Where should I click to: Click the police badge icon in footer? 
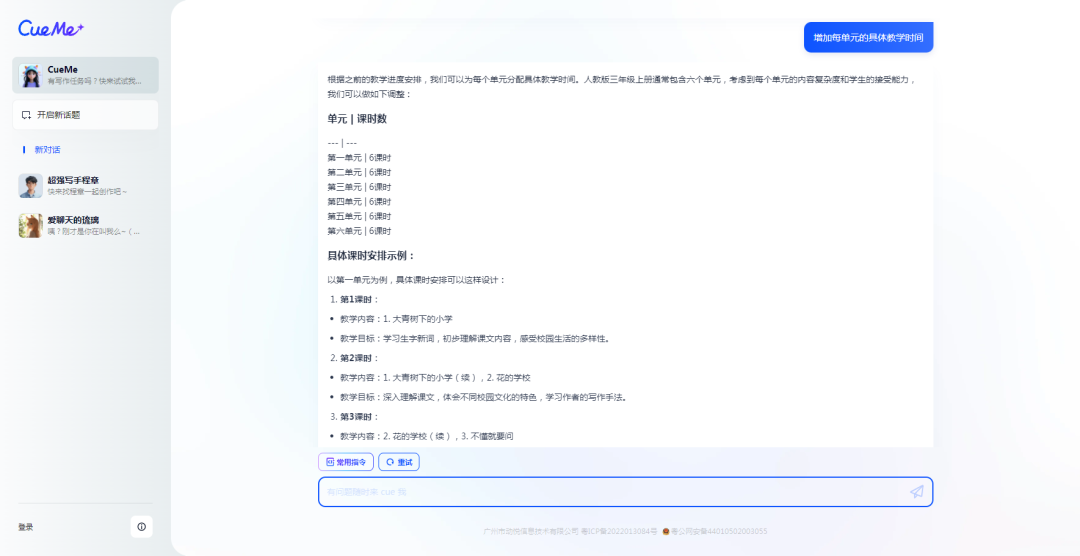[666, 531]
